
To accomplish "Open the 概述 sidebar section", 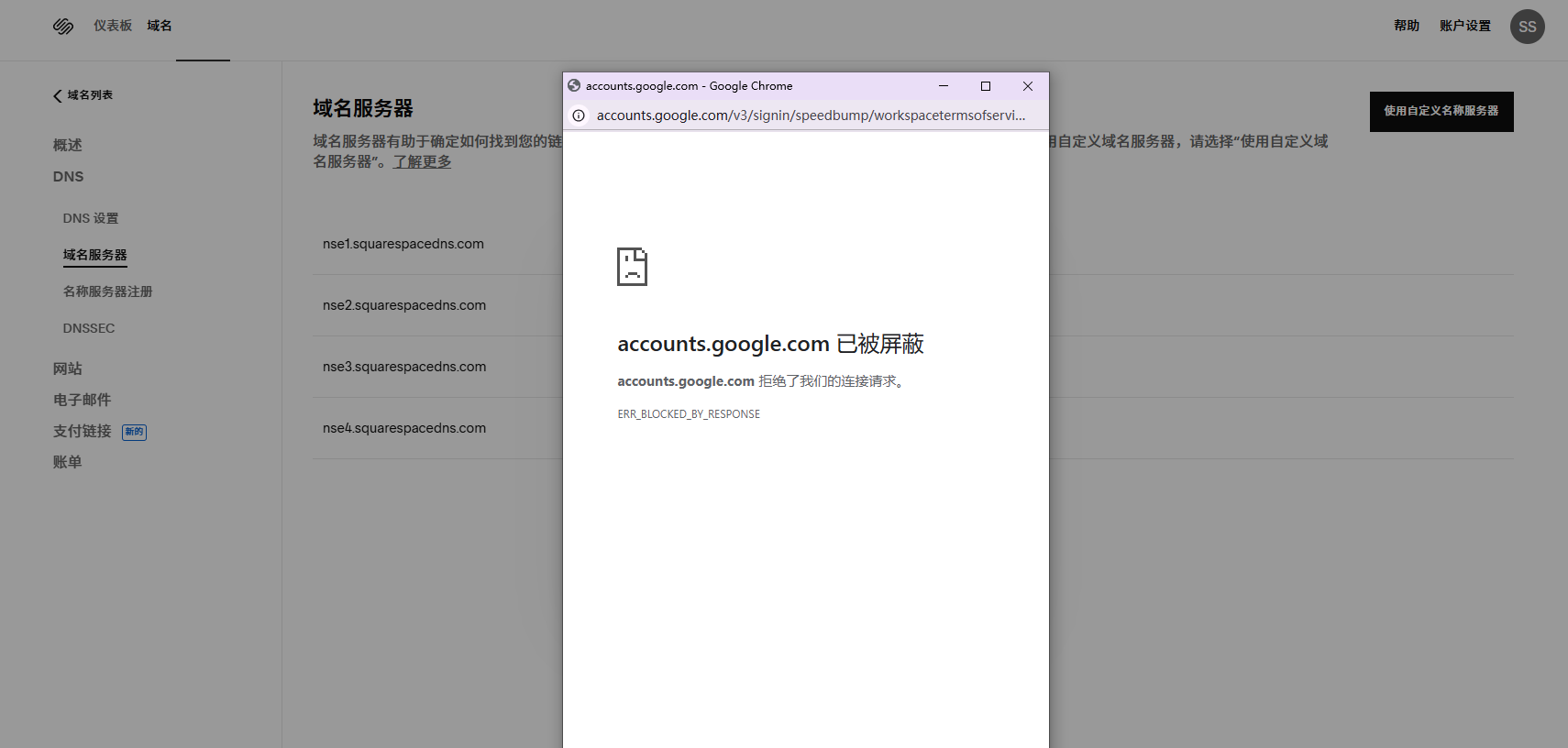I will [68, 145].
